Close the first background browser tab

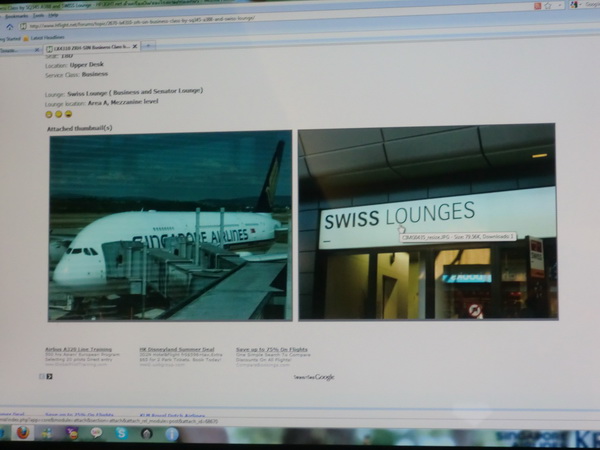[37, 50]
